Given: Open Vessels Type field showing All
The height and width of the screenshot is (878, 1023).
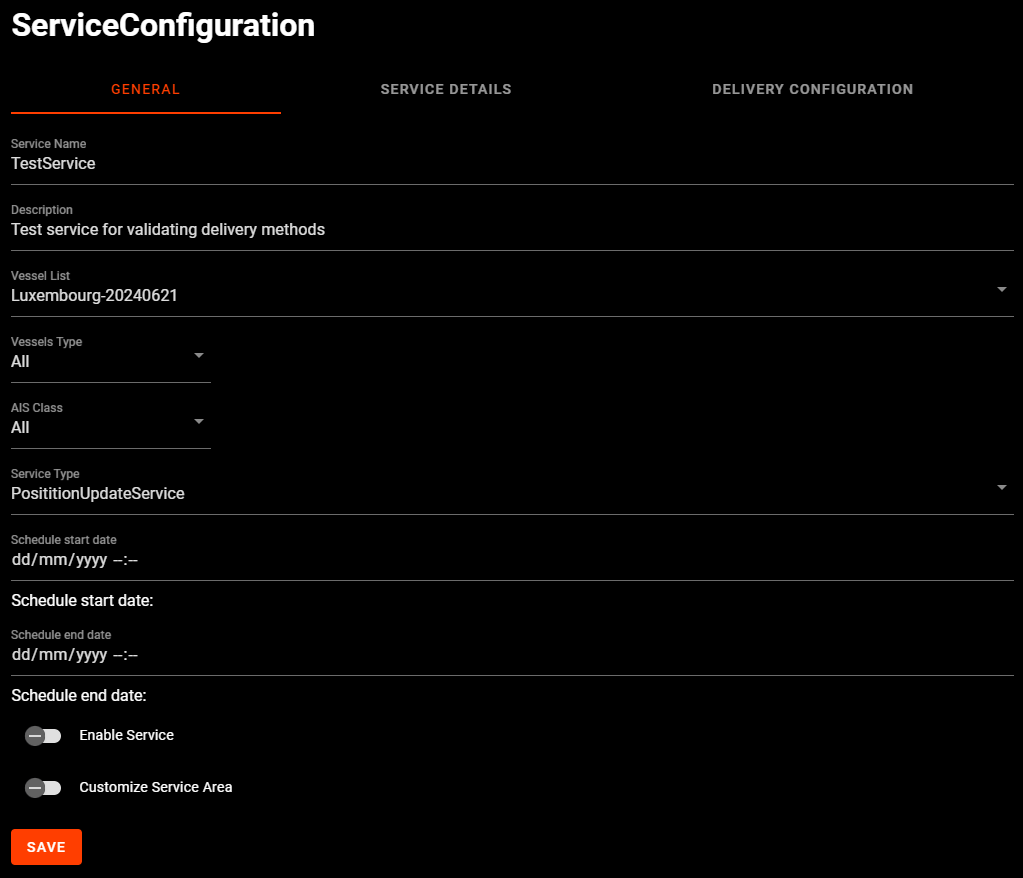Looking at the screenshot, I should 100,362.
